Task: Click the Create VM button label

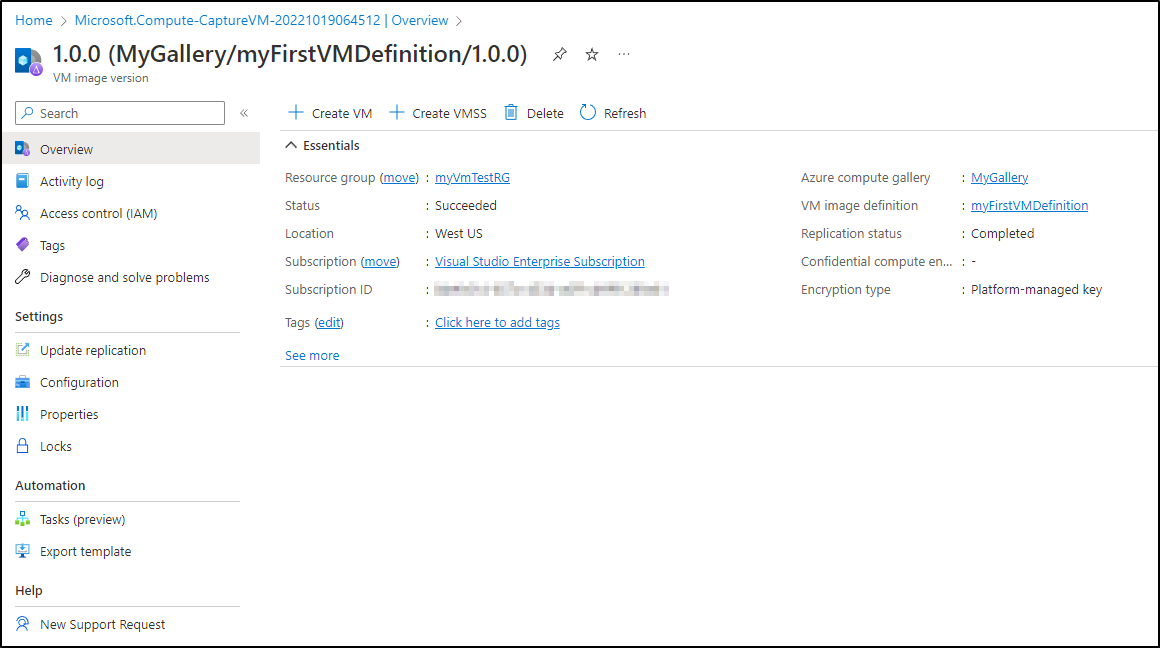Action: [x=342, y=113]
